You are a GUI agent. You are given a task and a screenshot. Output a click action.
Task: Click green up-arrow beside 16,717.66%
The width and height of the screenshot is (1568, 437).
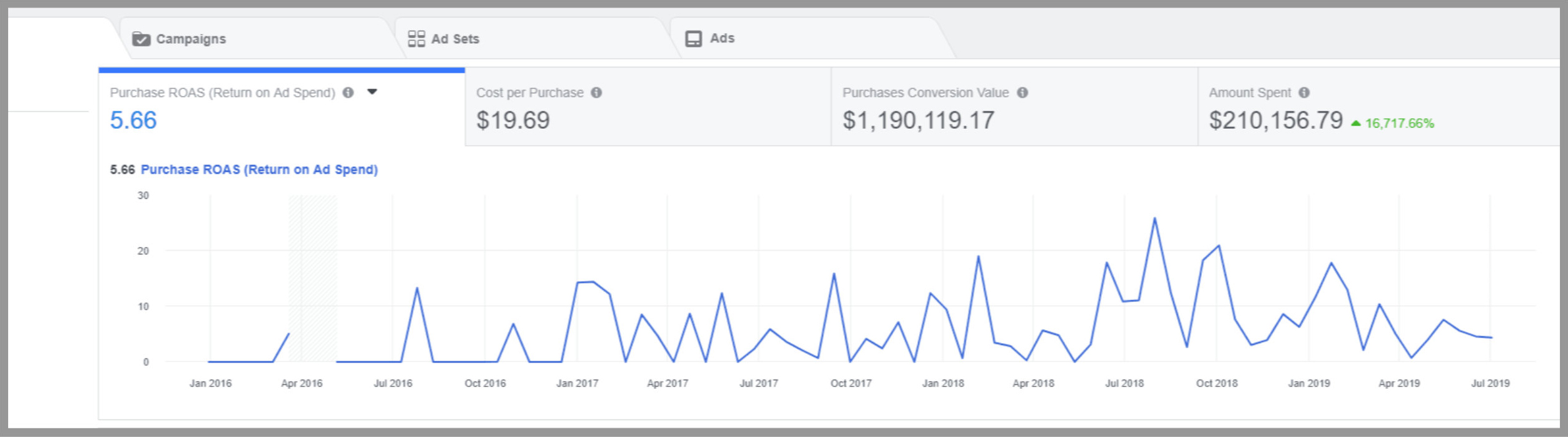pyautogui.click(x=1356, y=123)
